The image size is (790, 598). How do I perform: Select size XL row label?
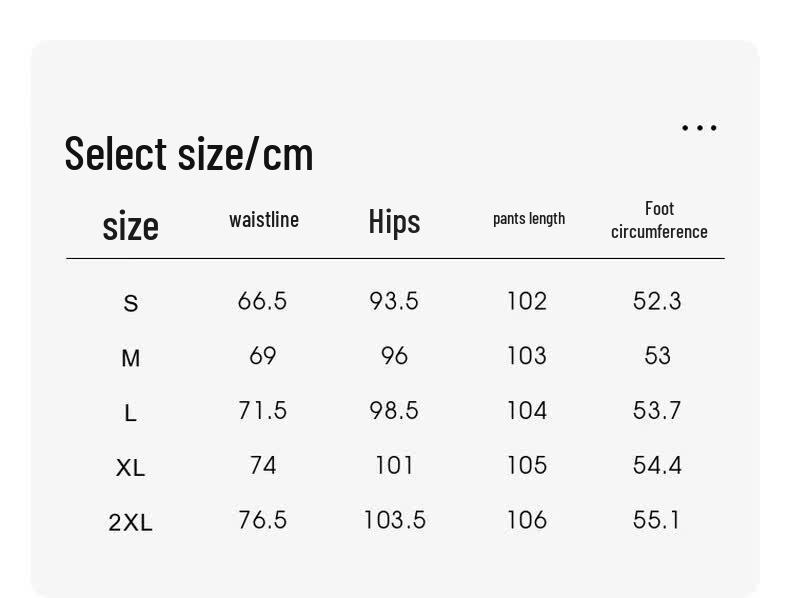click(x=130, y=468)
